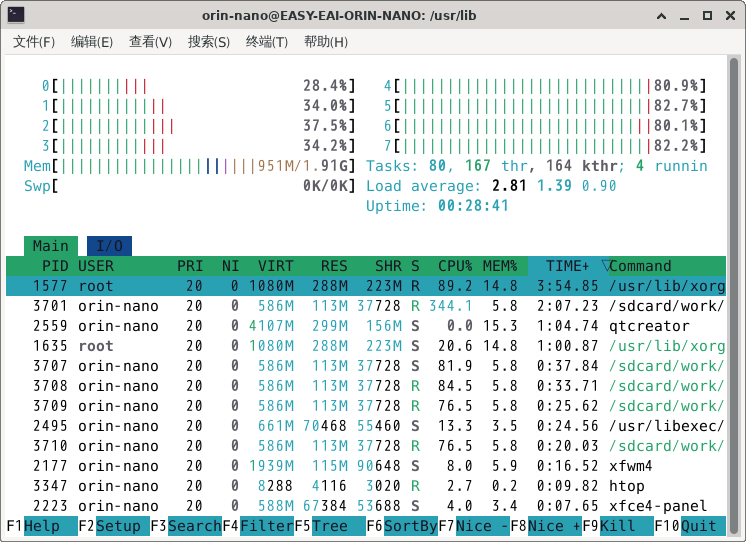Switch to the I/O tab
746x542 pixels.
(109, 246)
